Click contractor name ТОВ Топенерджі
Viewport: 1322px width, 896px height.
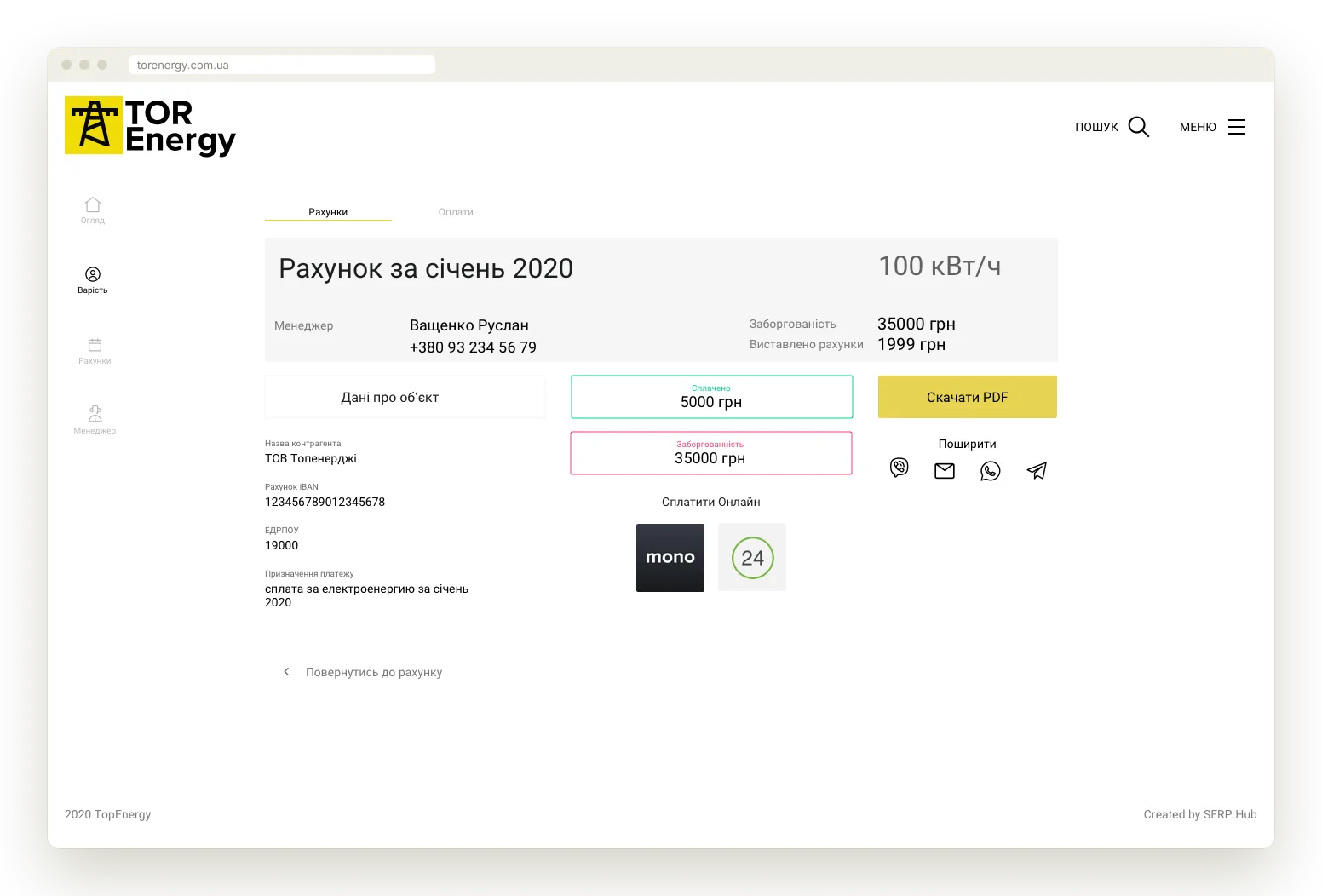point(311,458)
